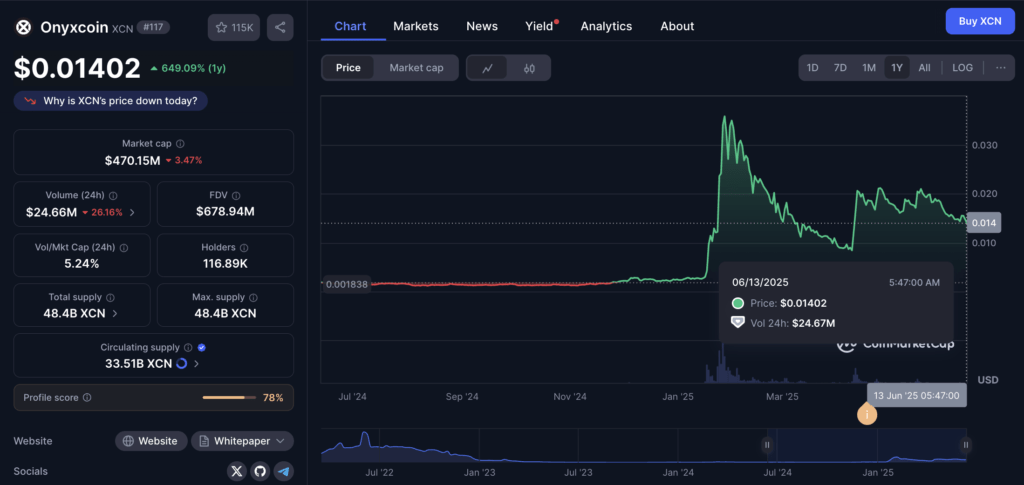Click the 13 Jun '25 05:47:00 date label
This screenshot has height=485, width=1024.
tap(916, 396)
